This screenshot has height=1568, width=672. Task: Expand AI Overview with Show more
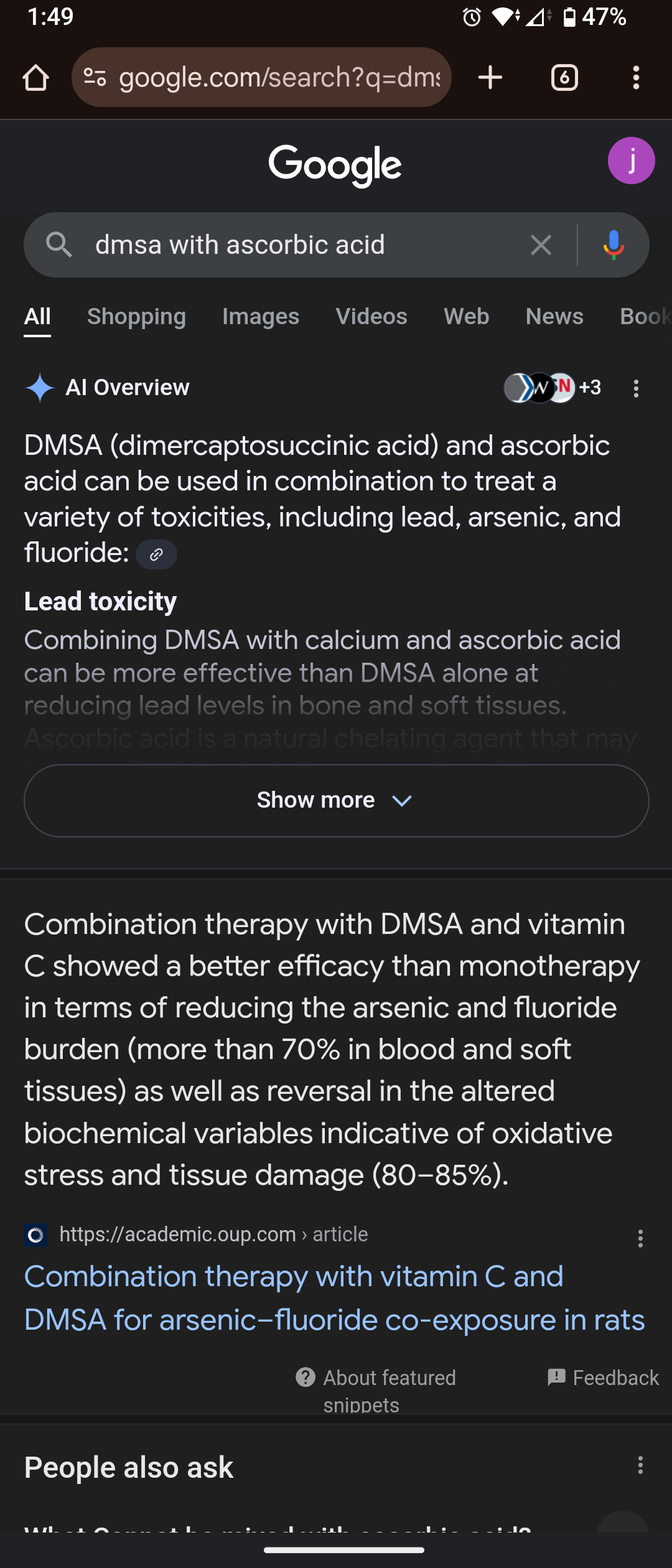pyautogui.click(x=336, y=800)
